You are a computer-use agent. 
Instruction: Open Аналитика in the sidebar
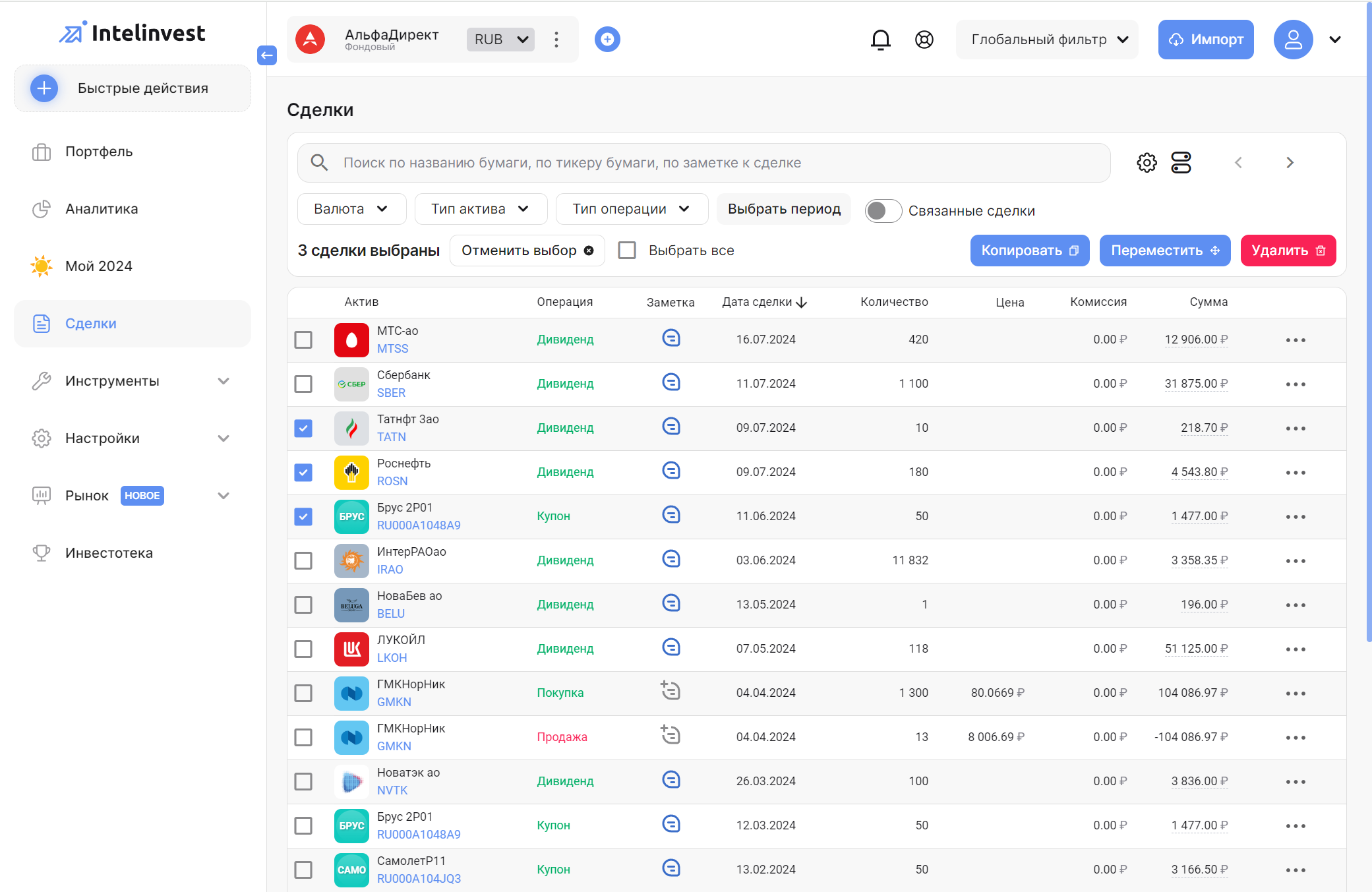pos(132,209)
